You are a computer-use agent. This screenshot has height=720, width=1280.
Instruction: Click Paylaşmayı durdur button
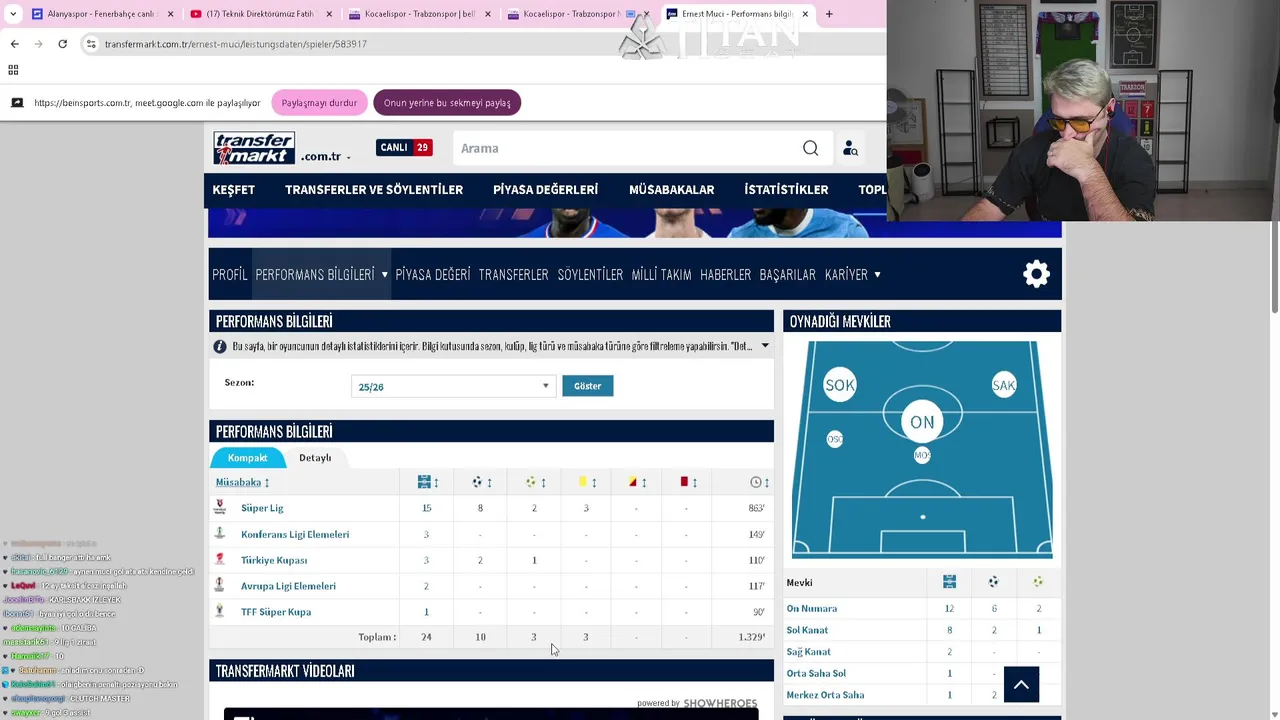tap(319, 103)
